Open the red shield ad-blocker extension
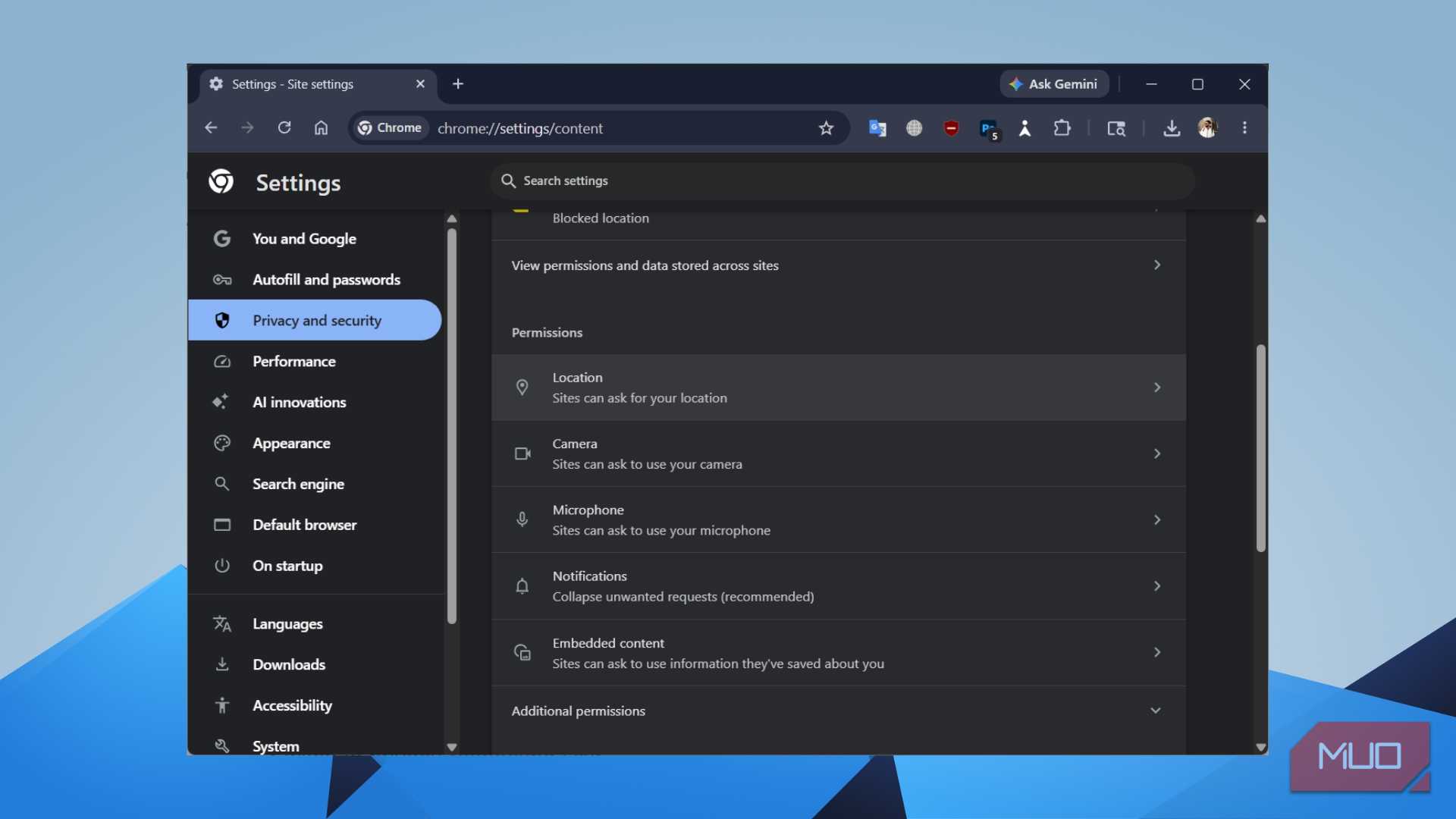 (951, 128)
